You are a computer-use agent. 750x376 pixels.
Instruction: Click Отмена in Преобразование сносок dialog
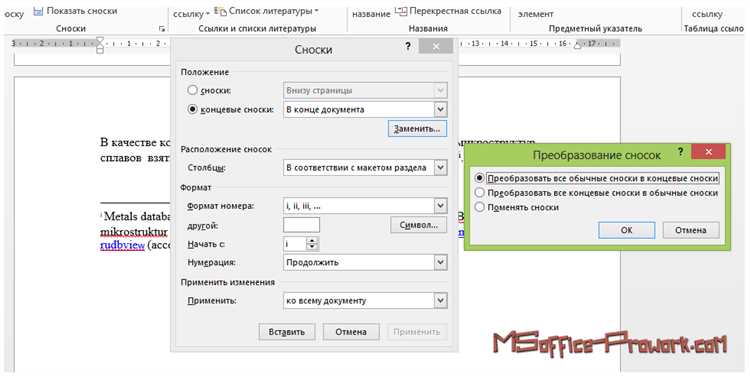pyautogui.click(x=691, y=230)
